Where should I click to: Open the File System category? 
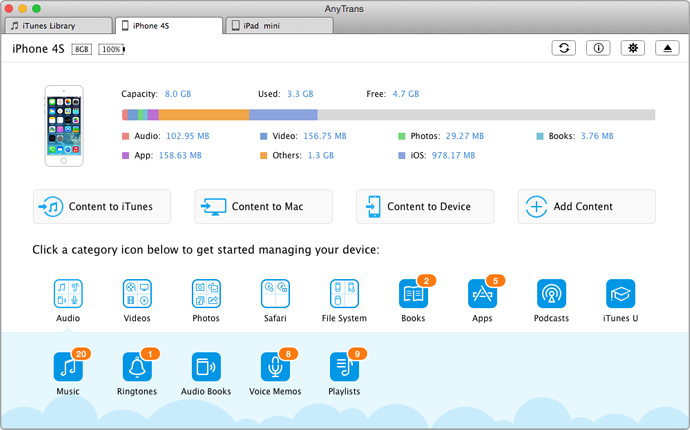pos(345,294)
